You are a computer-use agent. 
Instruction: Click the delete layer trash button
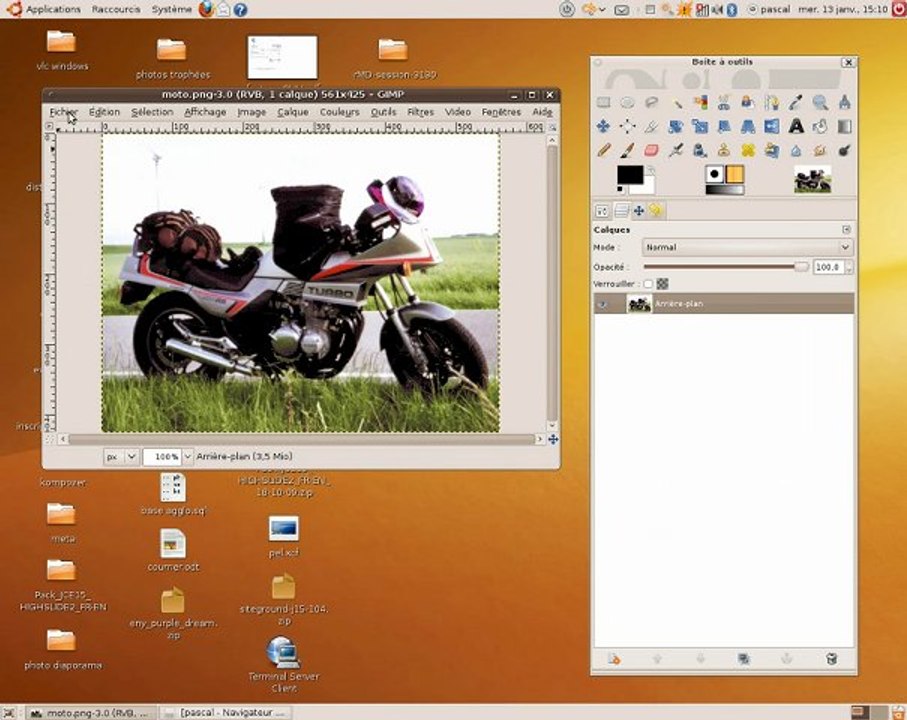[831, 659]
